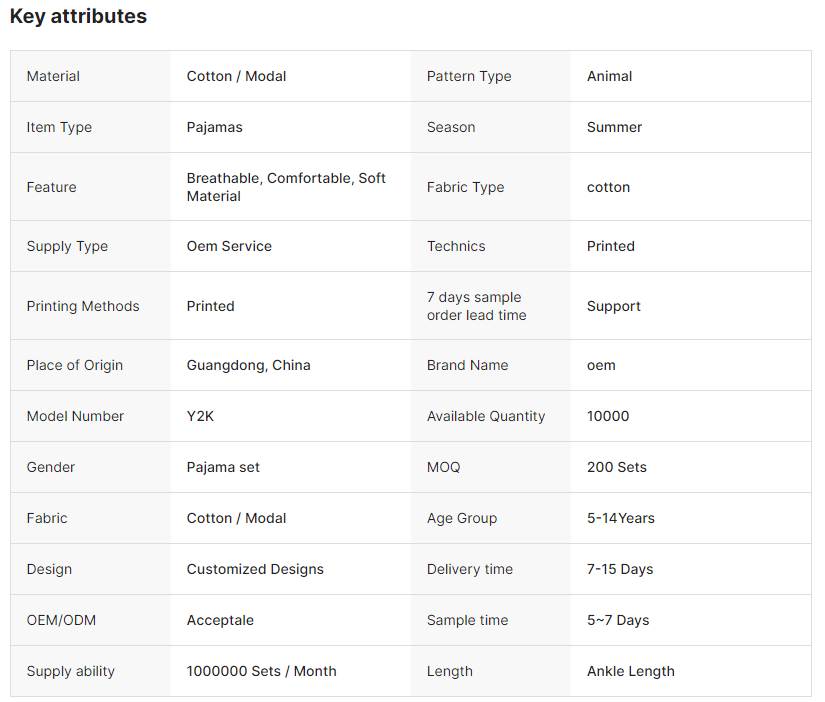The image size is (825, 702).
Task: Click the Y2K model number
Action: 200,416
